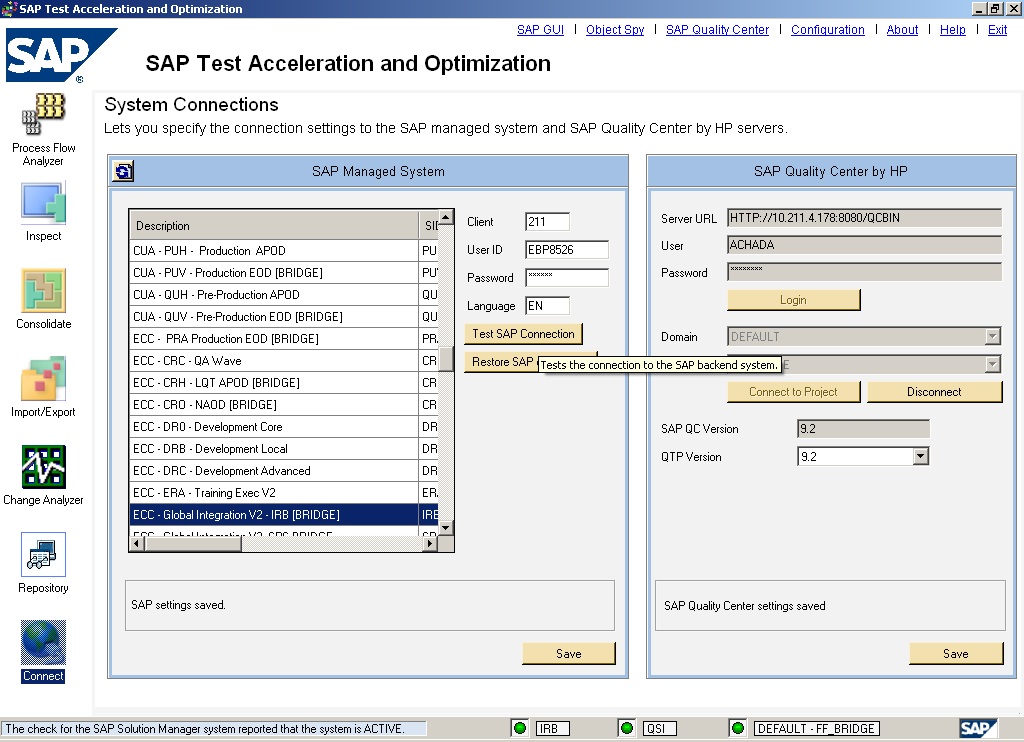
Task: Select CUA - PUH - Production APOD entry
Action: pos(273,251)
